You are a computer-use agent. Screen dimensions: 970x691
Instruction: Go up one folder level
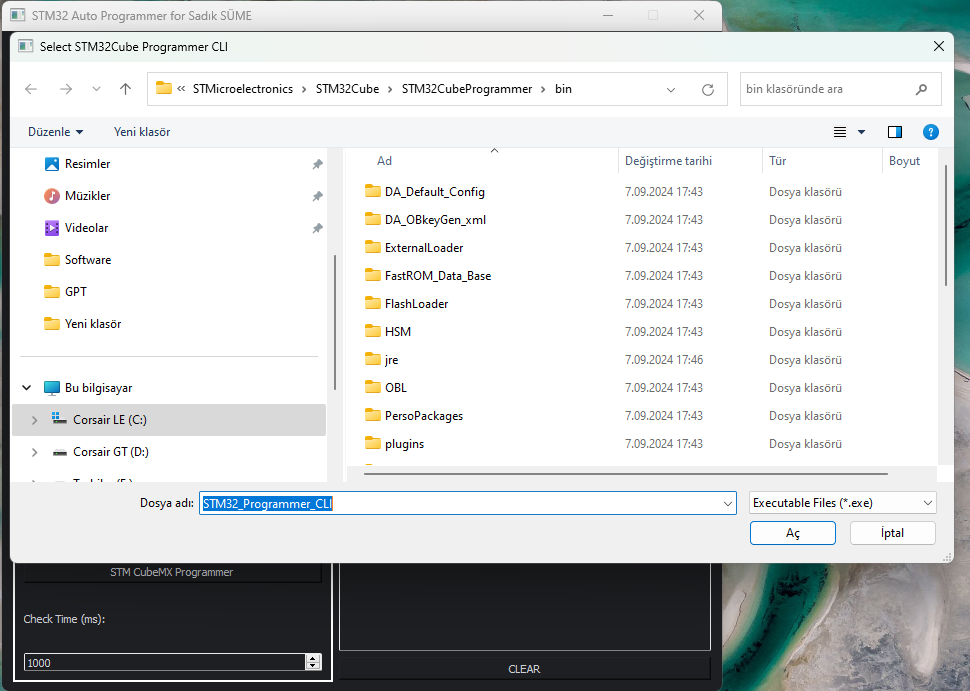126,89
